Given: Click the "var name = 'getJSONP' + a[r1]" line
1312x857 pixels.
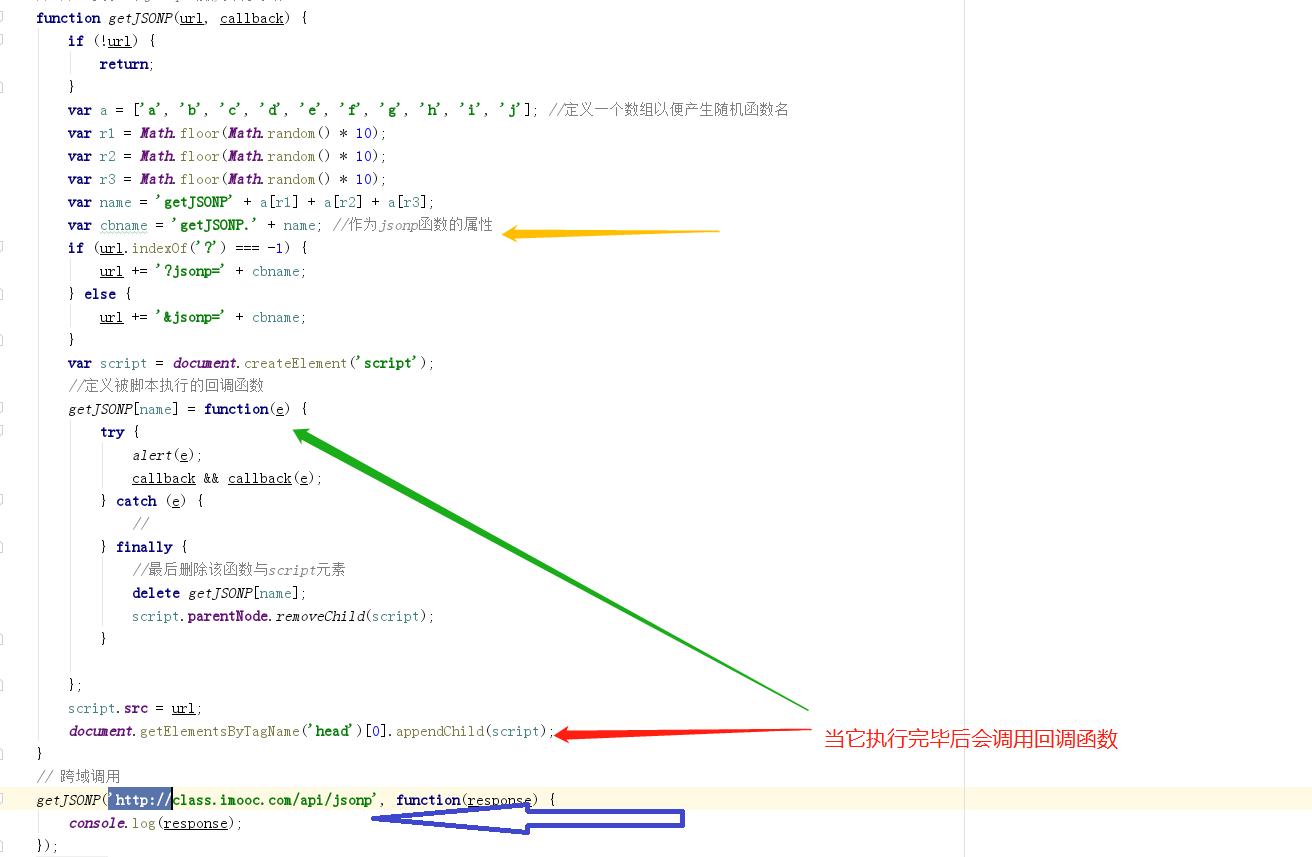Looking at the screenshot, I should click(x=251, y=202).
